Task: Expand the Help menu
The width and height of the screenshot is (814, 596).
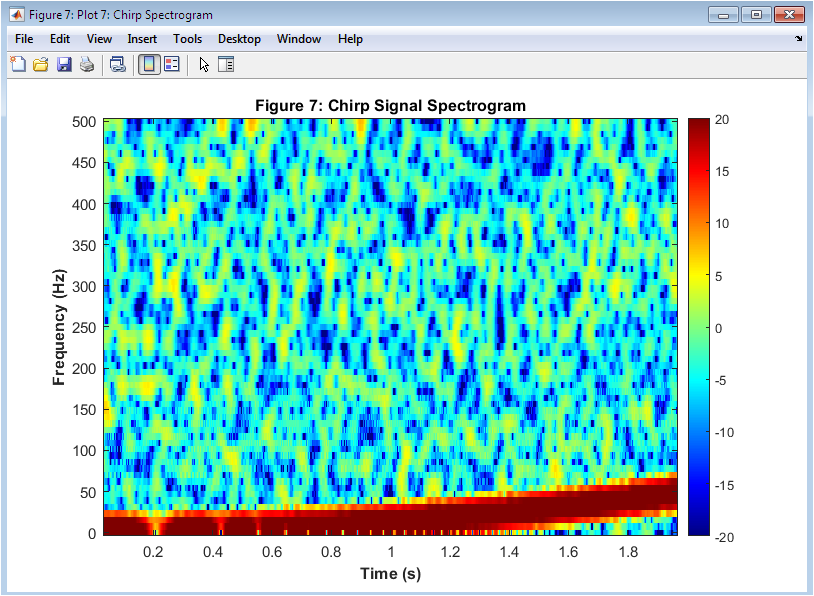Action: (x=350, y=39)
